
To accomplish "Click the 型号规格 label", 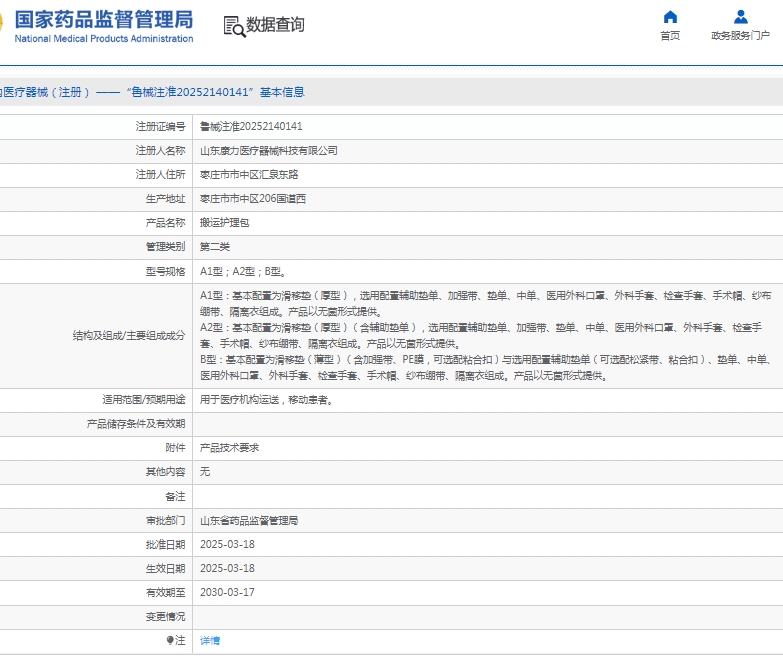I will (165, 272).
